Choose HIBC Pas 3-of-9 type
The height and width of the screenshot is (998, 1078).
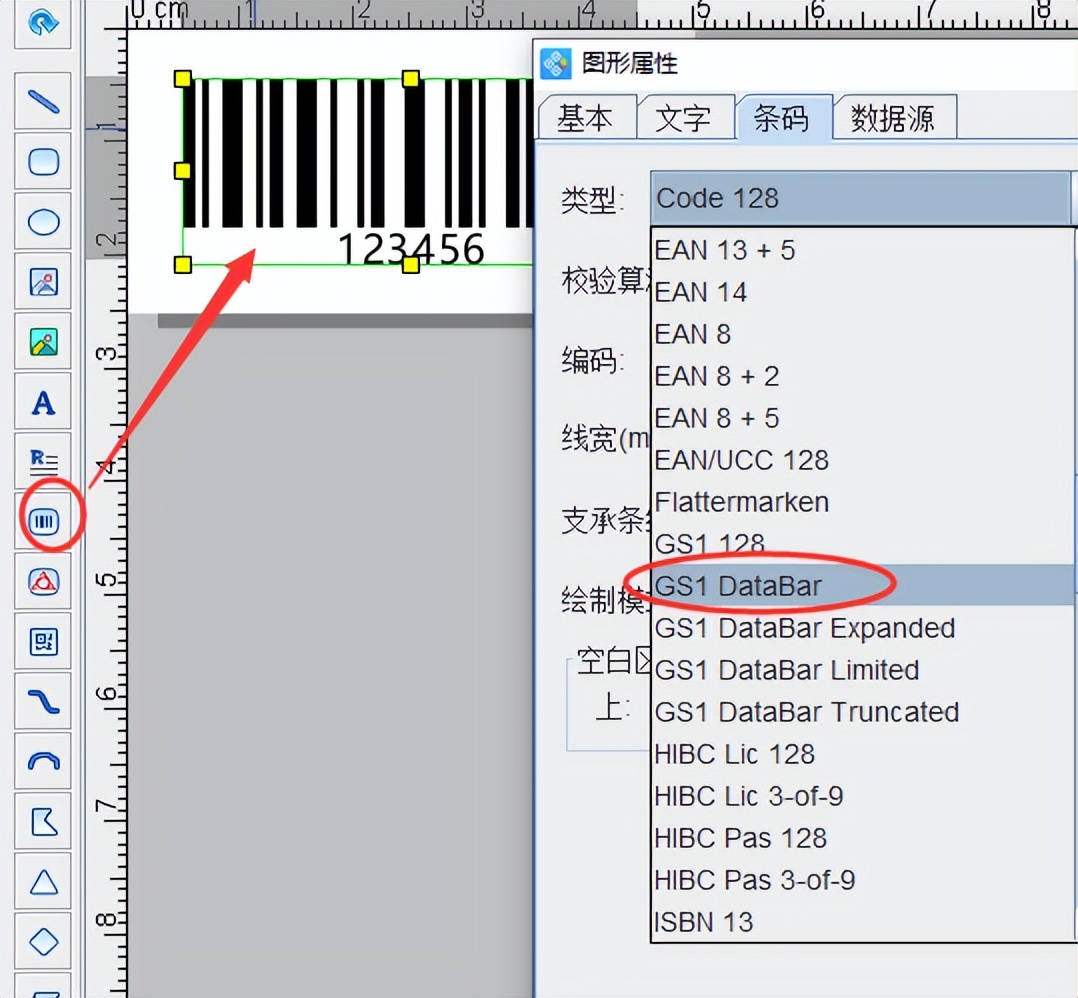(x=863, y=880)
